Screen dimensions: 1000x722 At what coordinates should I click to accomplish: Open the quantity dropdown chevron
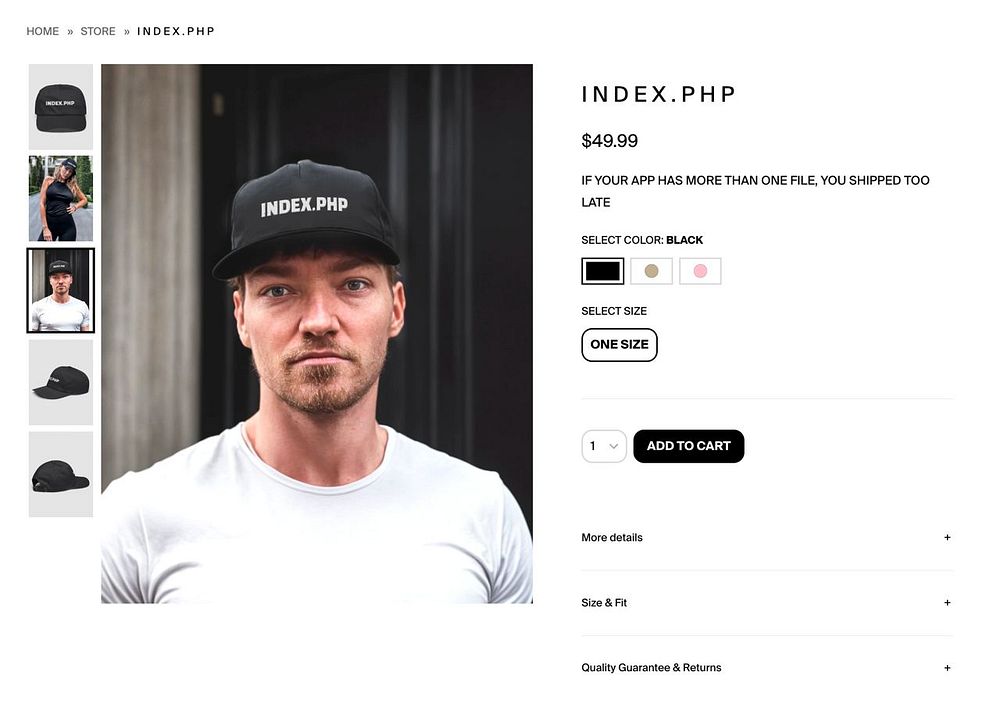[x=614, y=446]
